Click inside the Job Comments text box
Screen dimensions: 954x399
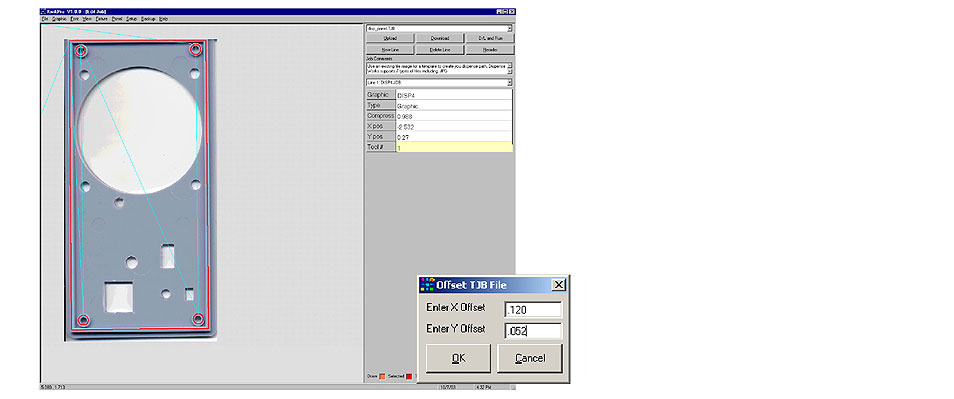point(436,68)
